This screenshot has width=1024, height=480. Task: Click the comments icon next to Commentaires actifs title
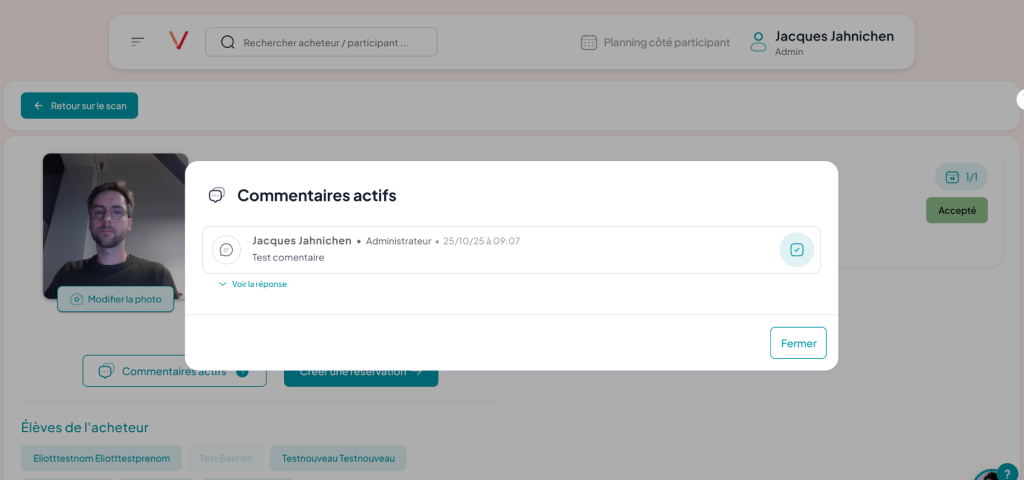tap(216, 196)
